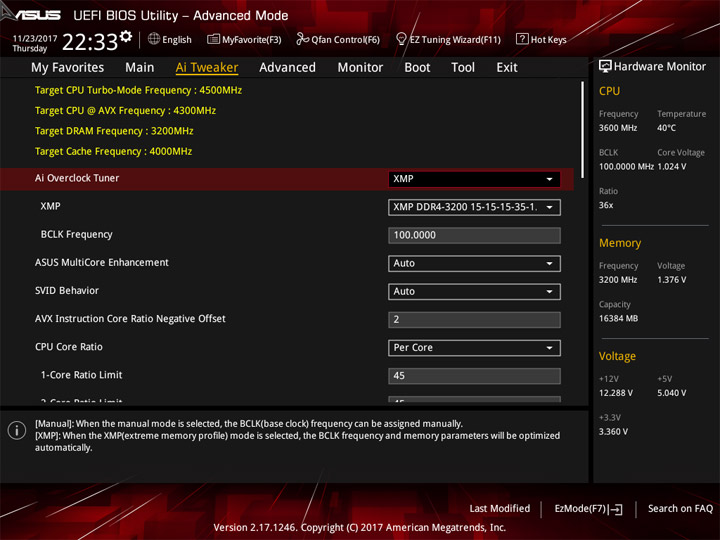Click the MyFavorite list icon

(213, 39)
